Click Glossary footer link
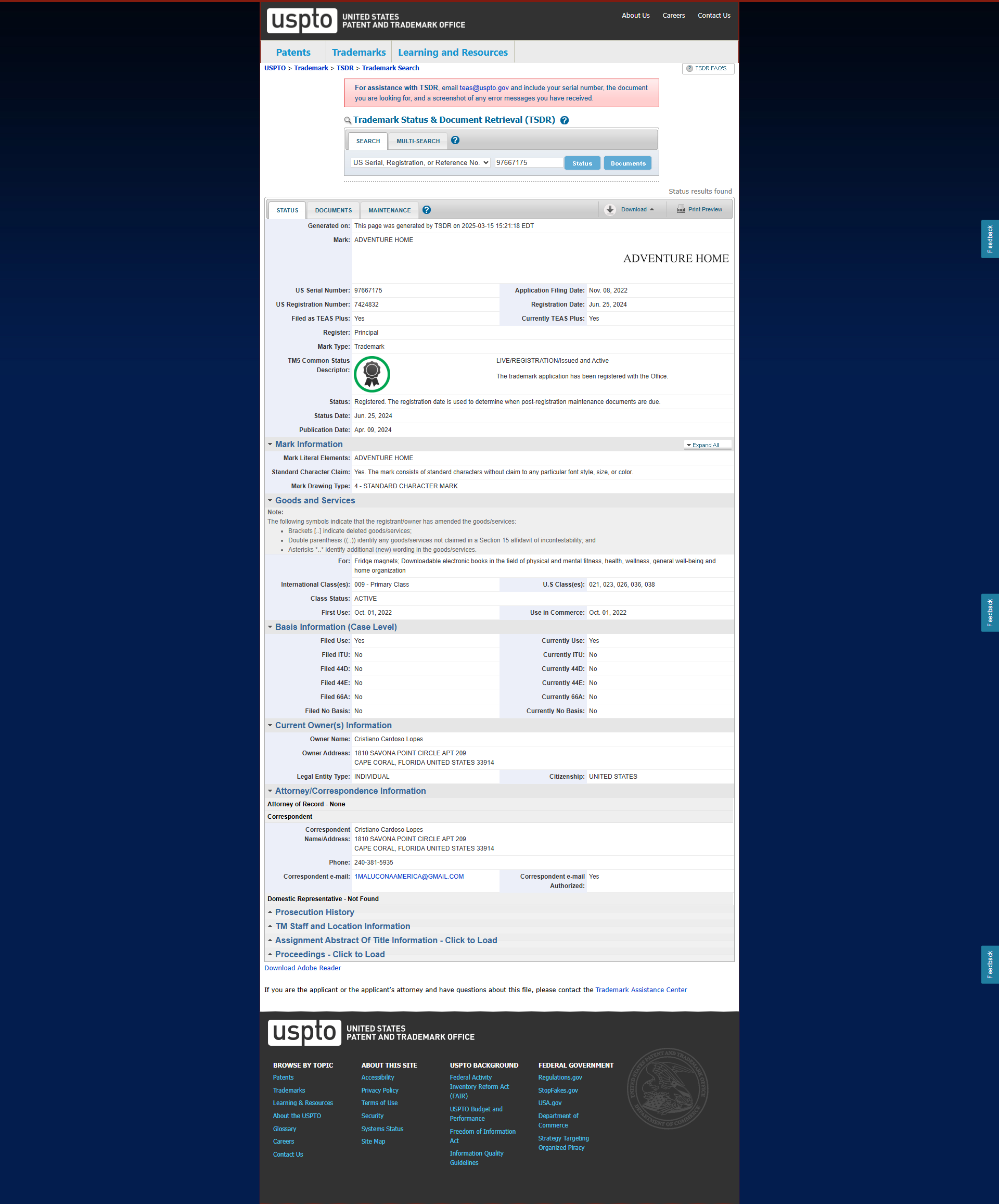The width and height of the screenshot is (999, 1204). tap(285, 1130)
